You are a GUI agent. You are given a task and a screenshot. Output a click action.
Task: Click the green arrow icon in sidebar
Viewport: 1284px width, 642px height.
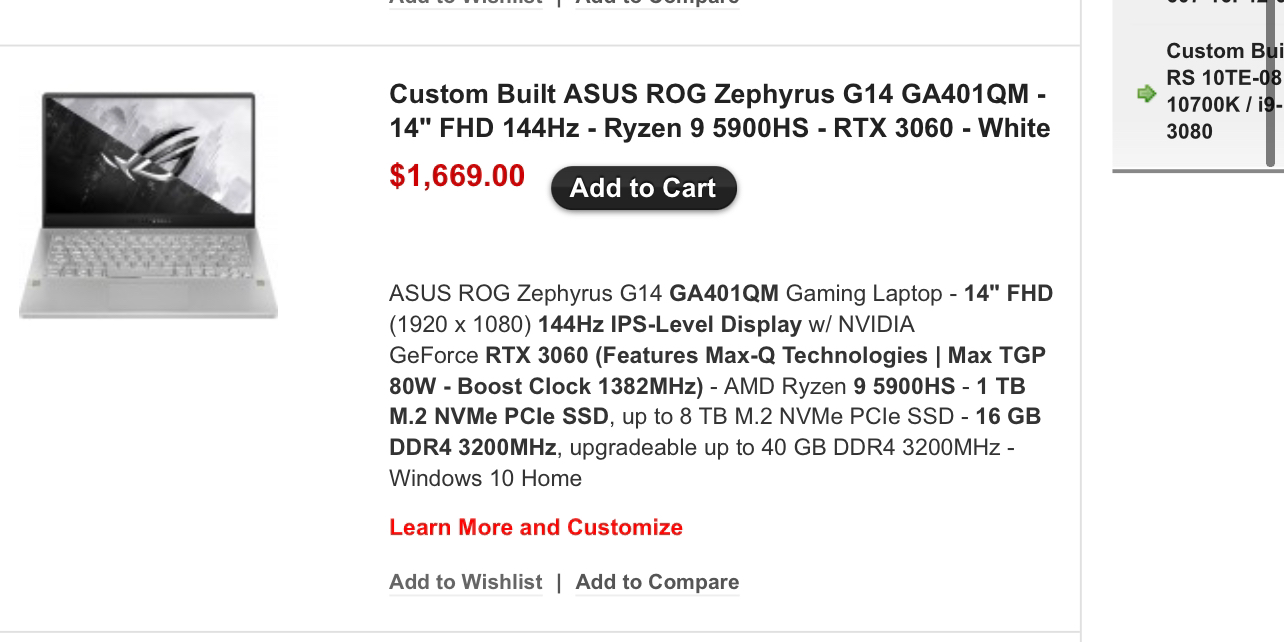click(1146, 94)
